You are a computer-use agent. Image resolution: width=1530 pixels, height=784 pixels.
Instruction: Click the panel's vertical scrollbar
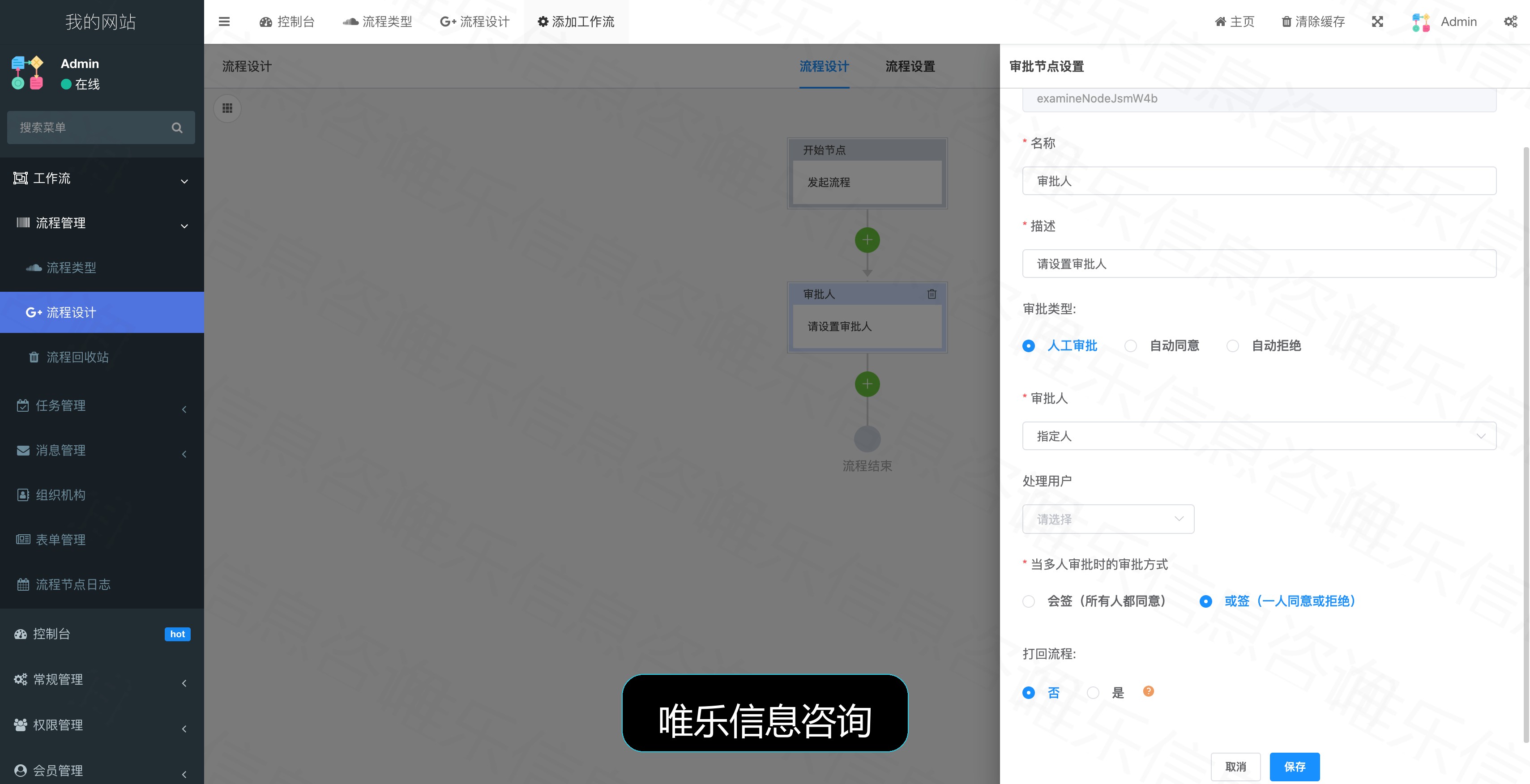pos(1526,444)
